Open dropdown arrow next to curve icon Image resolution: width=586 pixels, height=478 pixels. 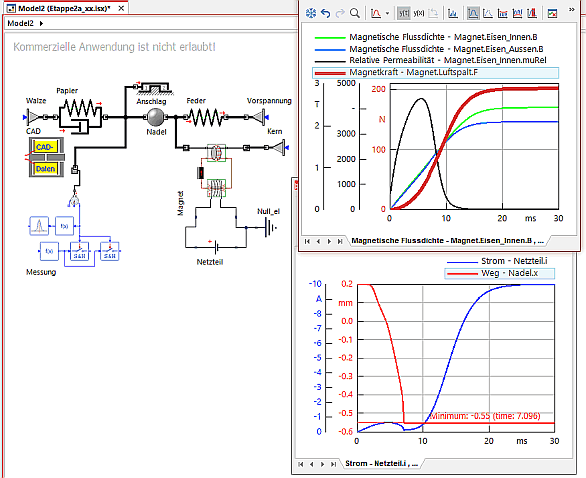tap(387, 14)
